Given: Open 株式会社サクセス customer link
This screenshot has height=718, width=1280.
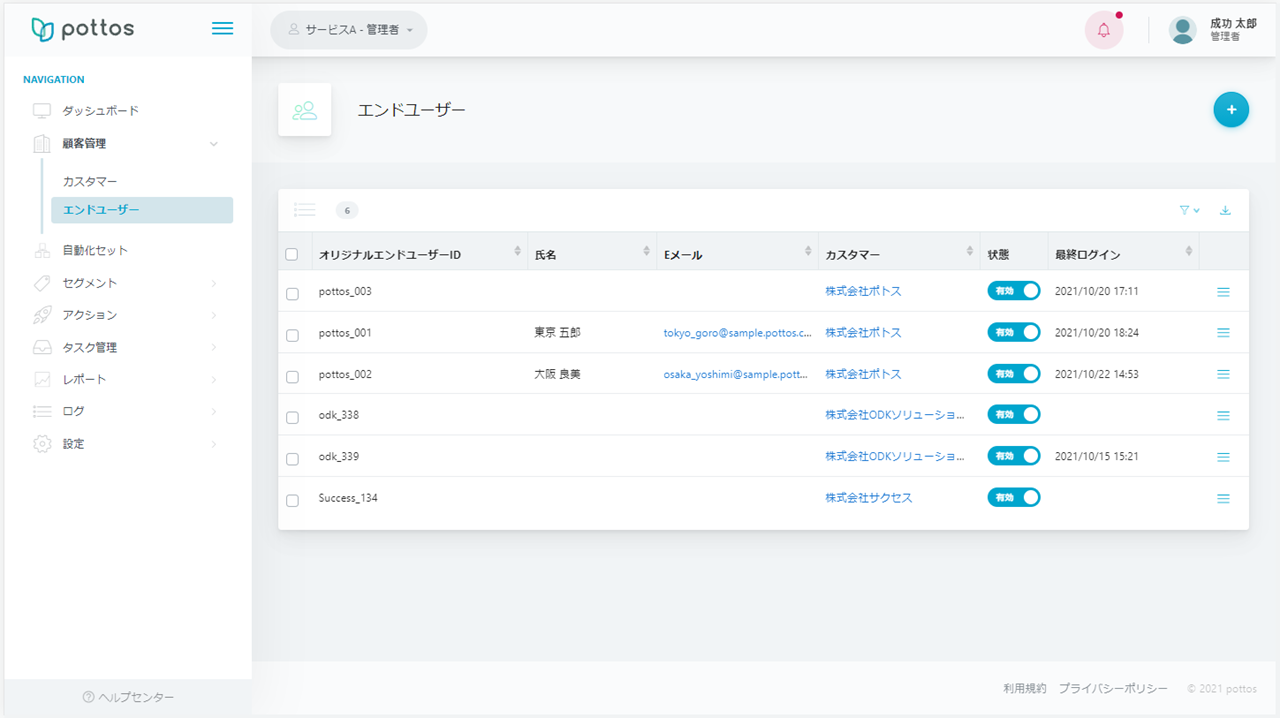Looking at the screenshot, I should pyautogui.click(x=869, y=498).
